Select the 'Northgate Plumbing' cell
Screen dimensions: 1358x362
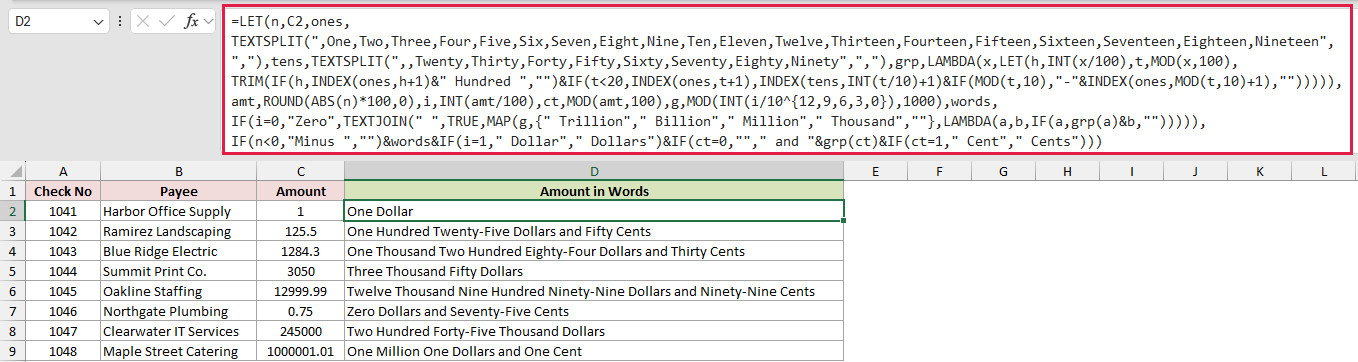(x=178, y=311)
